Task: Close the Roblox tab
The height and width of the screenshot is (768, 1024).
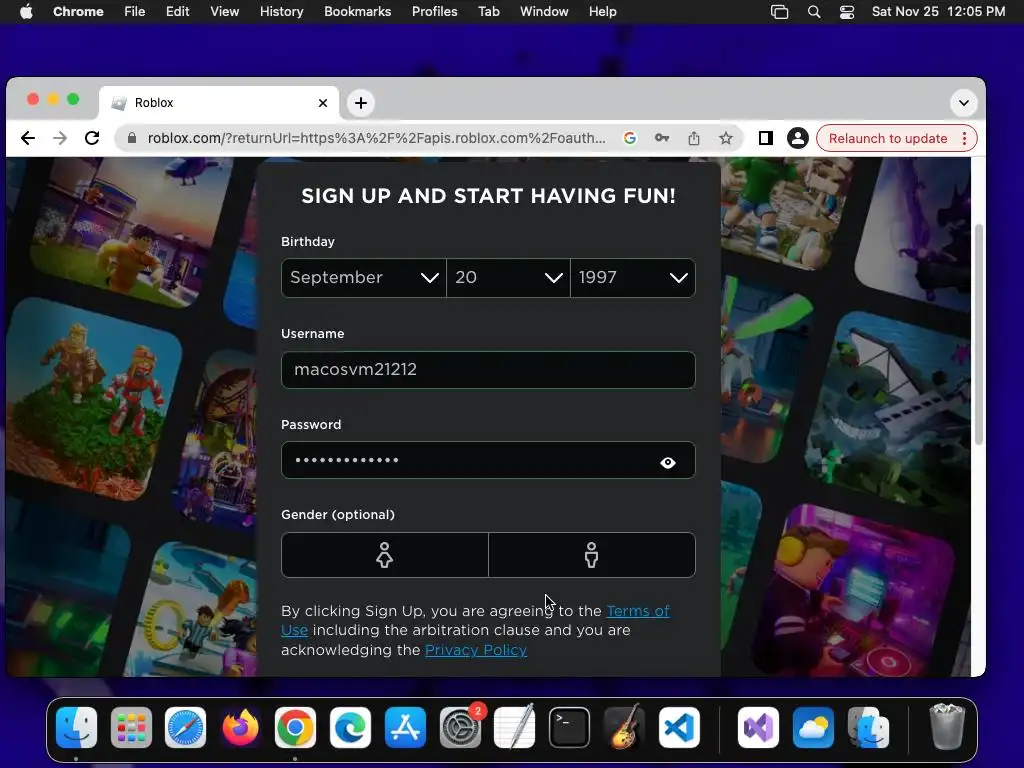Action: click(x=323, y=103)
